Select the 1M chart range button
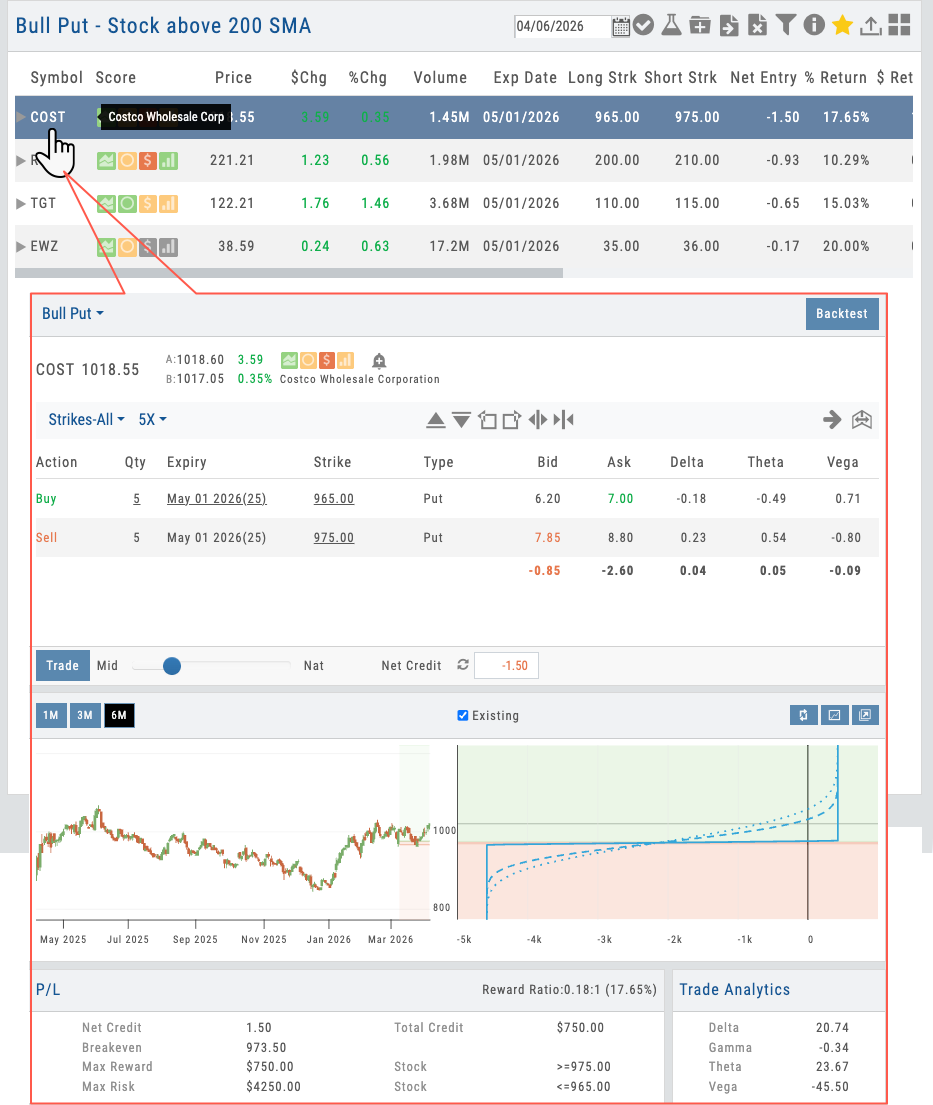This screenshot has height=1105, width=933. 51,715
